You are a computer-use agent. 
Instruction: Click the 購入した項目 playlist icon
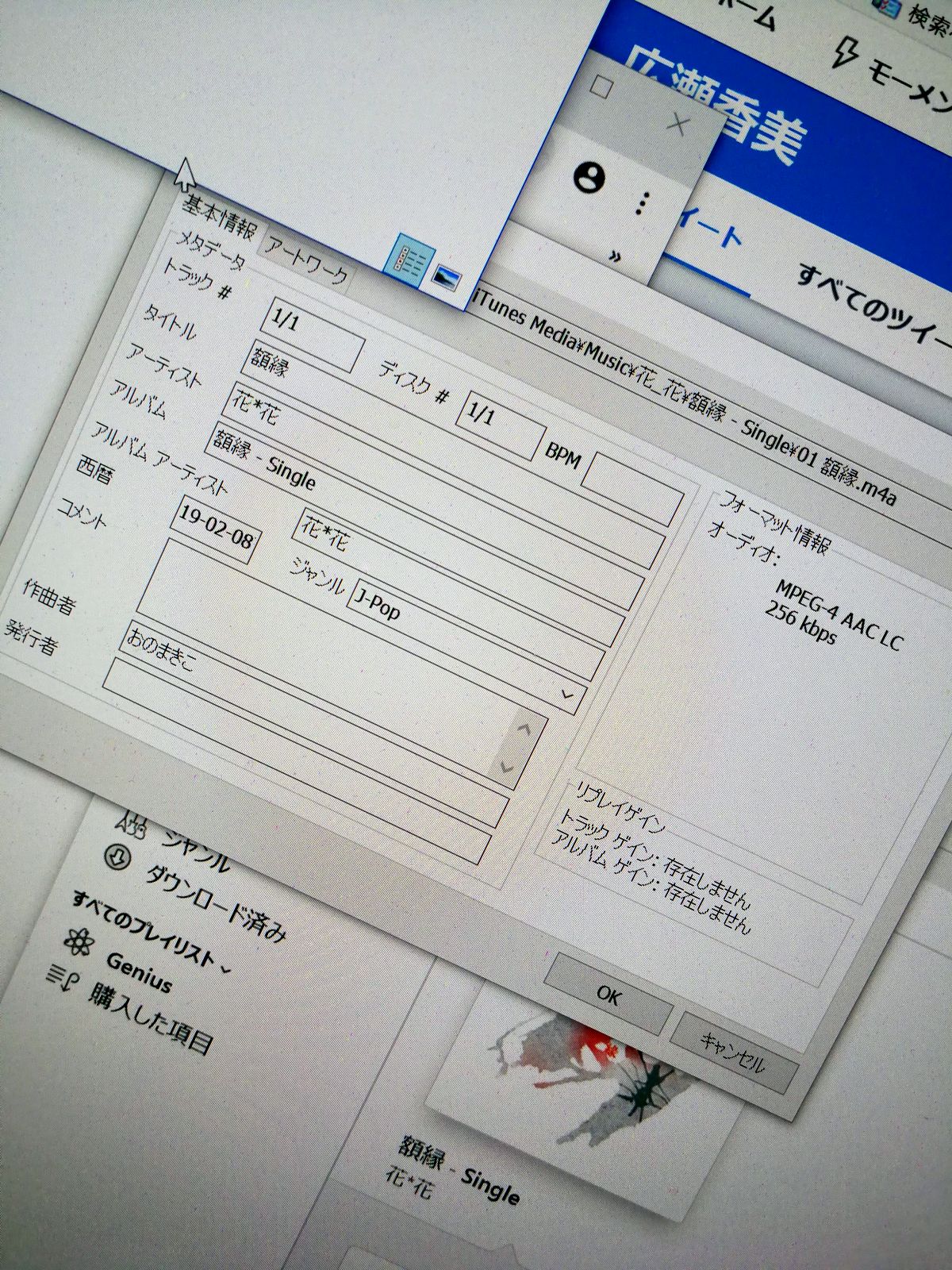click(x=62, y=979)
